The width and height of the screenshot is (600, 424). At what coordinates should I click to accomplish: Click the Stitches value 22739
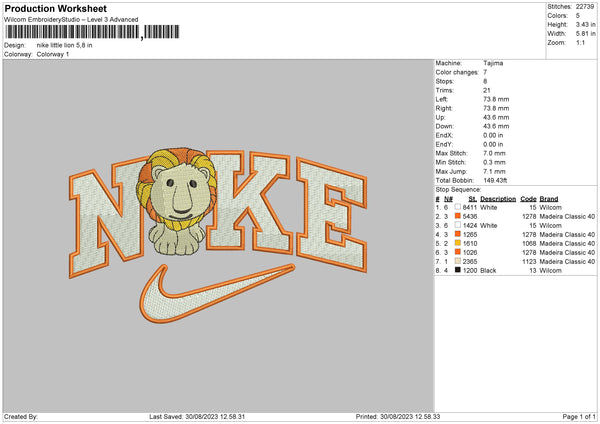(585, 7)
